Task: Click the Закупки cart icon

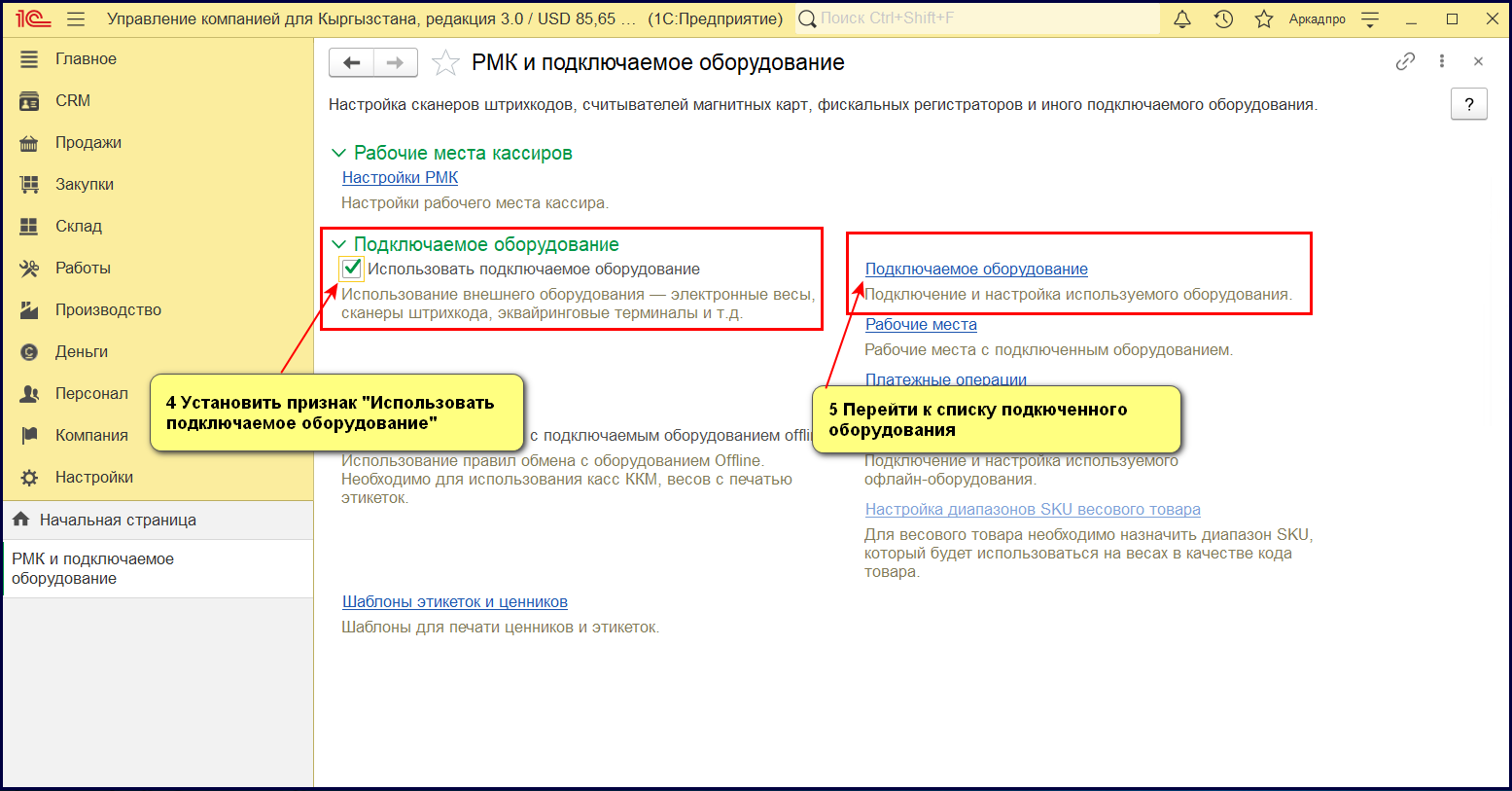Action: [x=29, y=185]
